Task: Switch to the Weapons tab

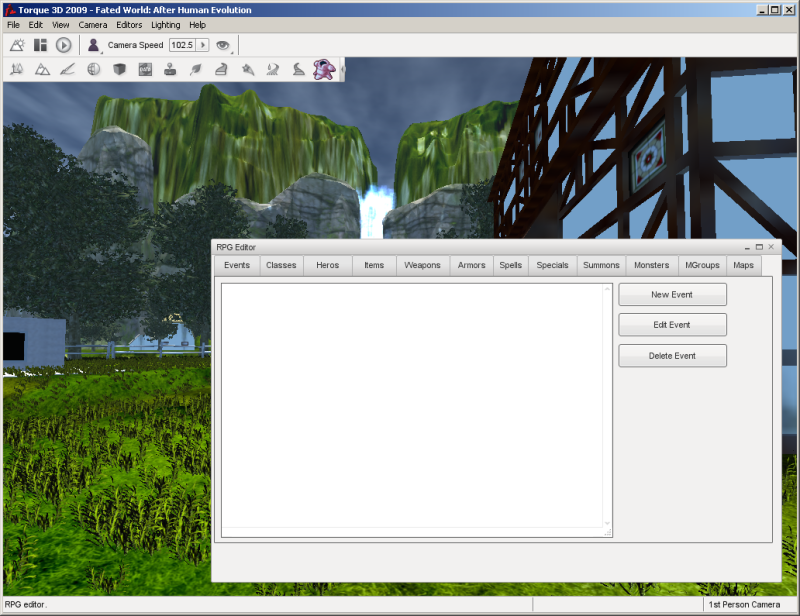Action: (x=422, y=265)
